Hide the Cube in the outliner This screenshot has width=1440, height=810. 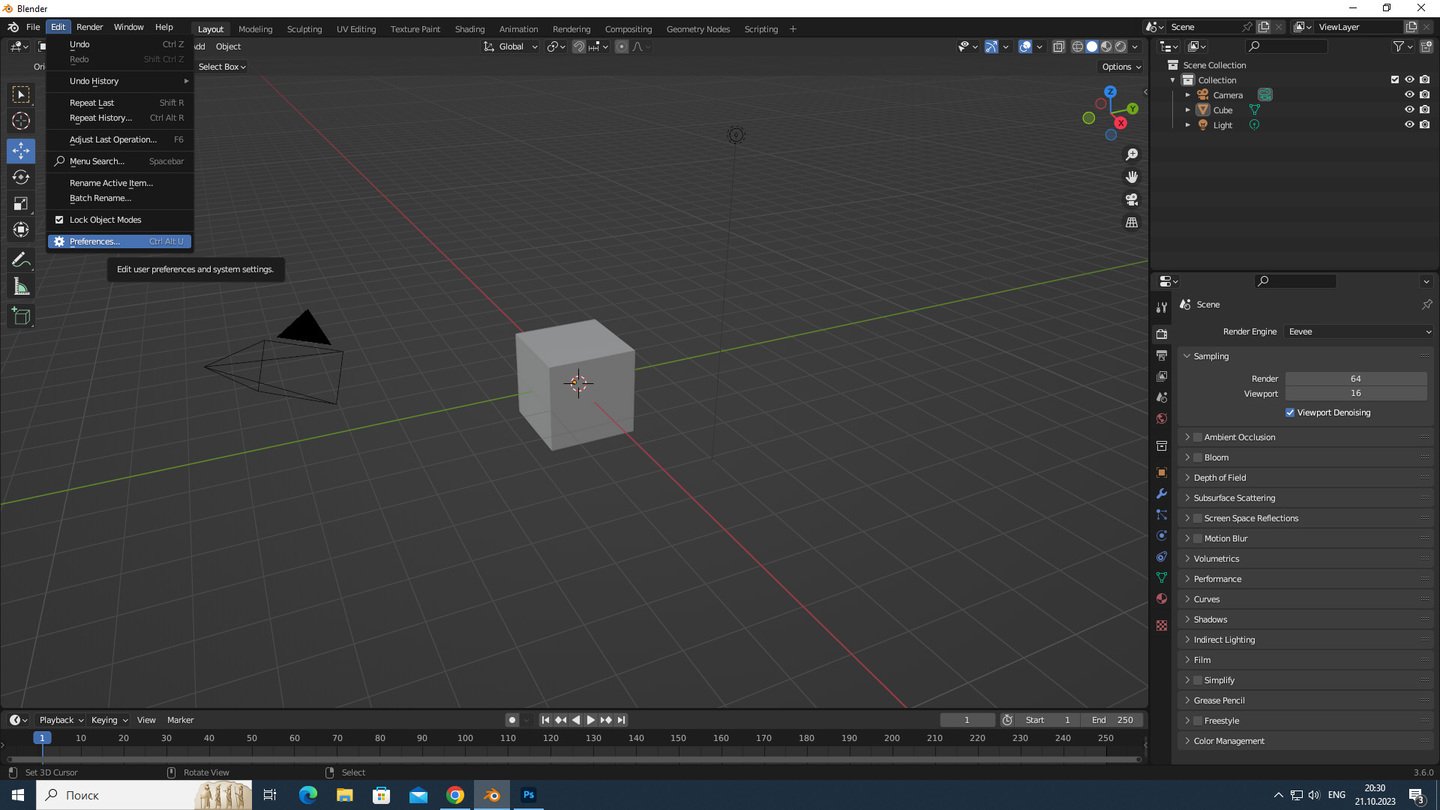(x=1409, y=110)
